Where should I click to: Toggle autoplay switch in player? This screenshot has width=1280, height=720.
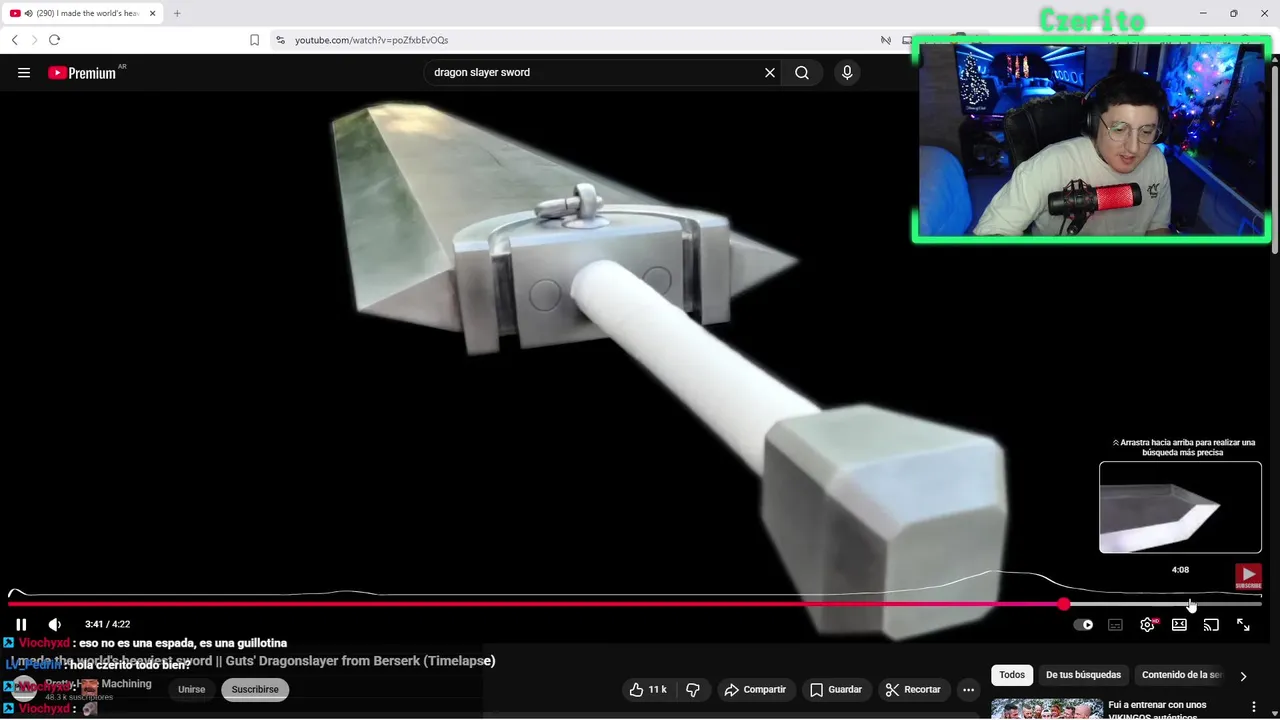(1083, 625)
